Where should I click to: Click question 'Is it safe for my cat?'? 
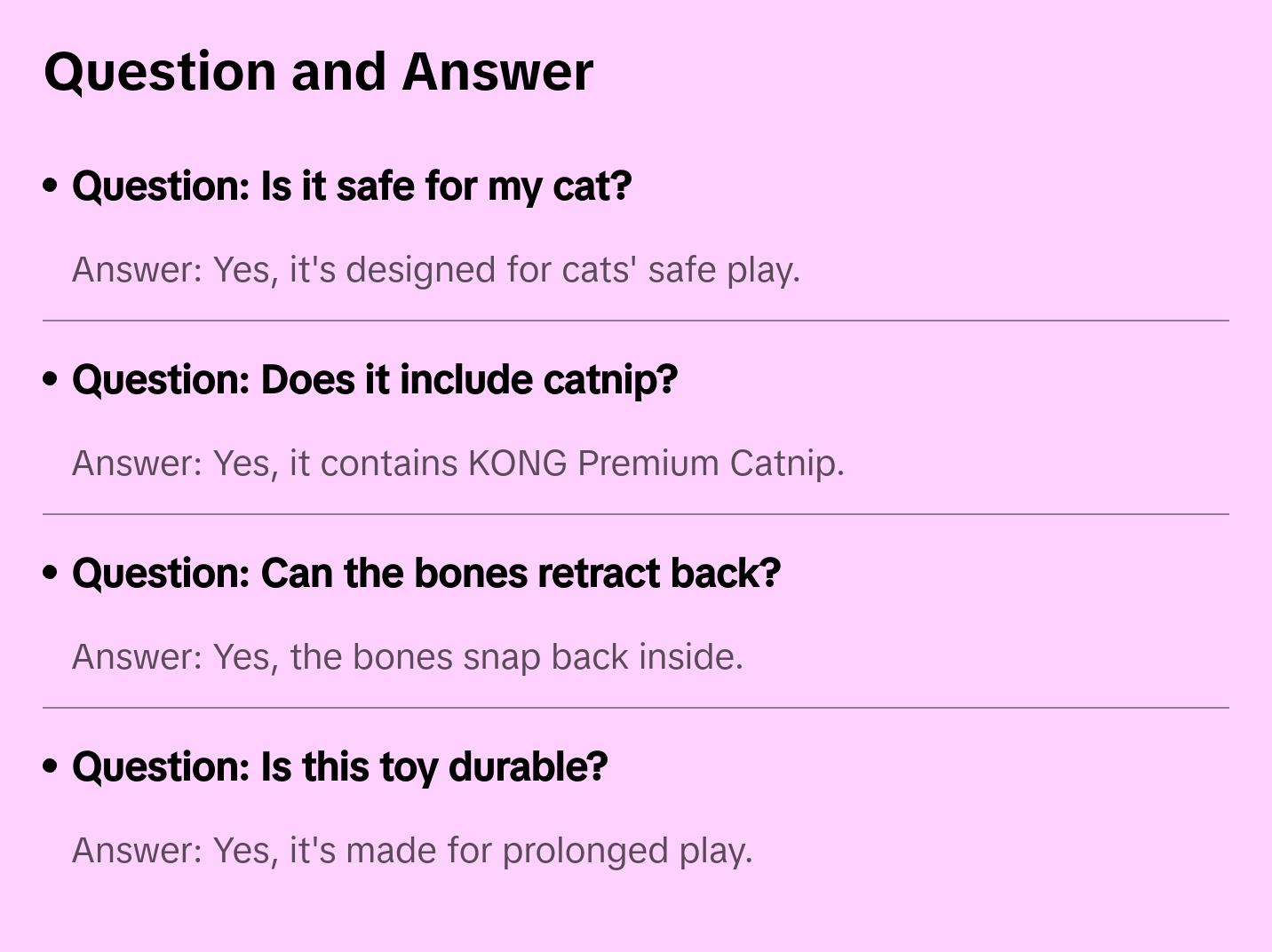click(x=352, y=186)
